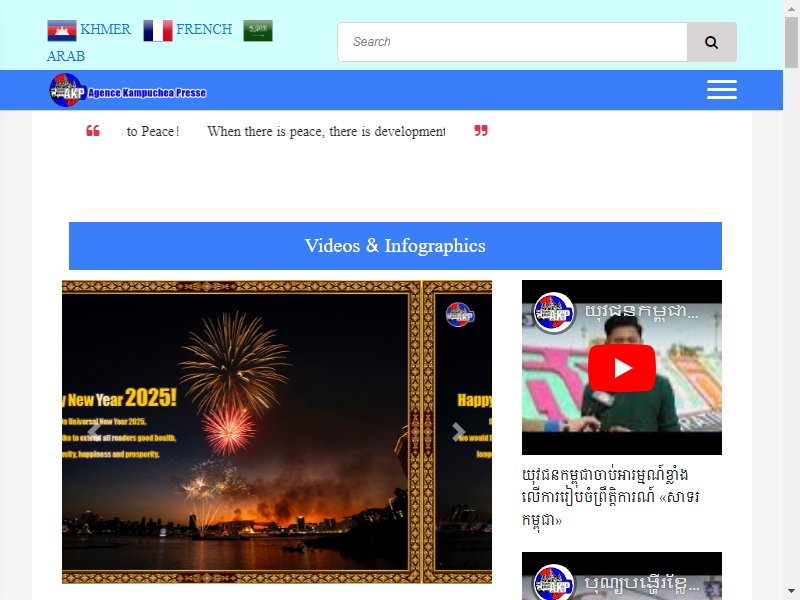Click the magnifier search button
The width and height of the screenshot is (800, 600).
[x=712, y=42]
